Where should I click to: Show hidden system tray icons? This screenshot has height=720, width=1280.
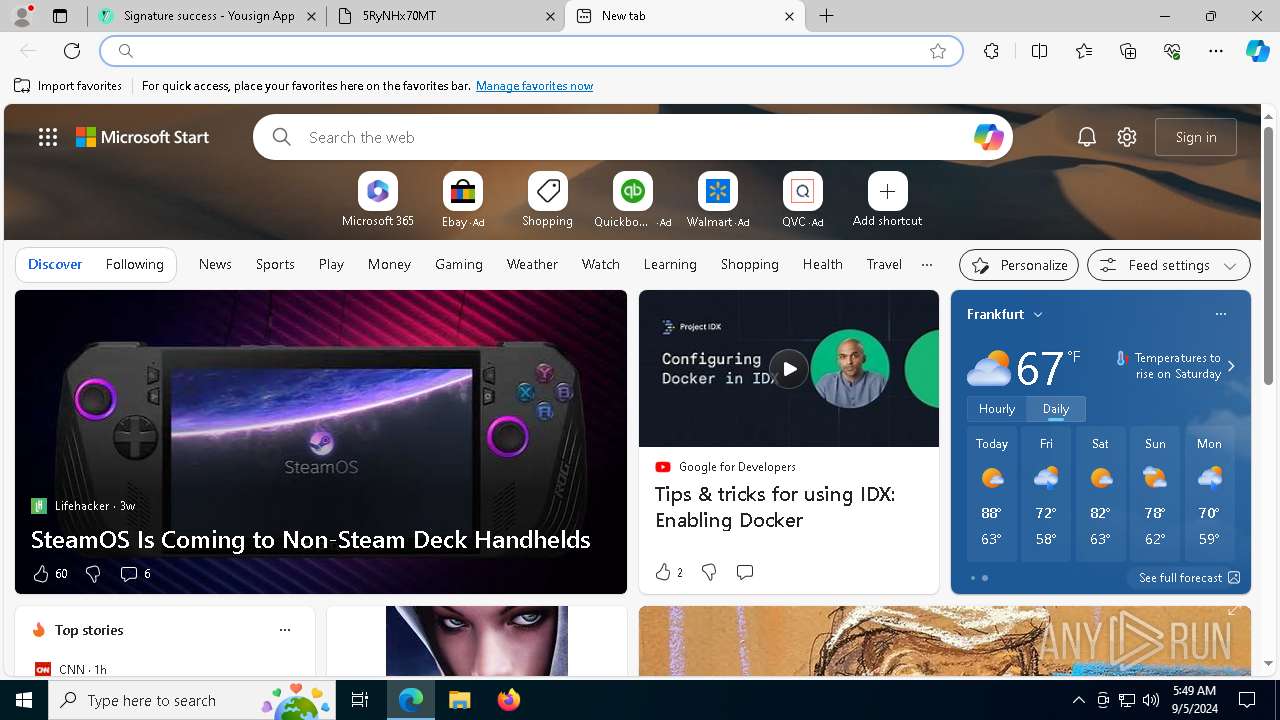point(1078,700)
